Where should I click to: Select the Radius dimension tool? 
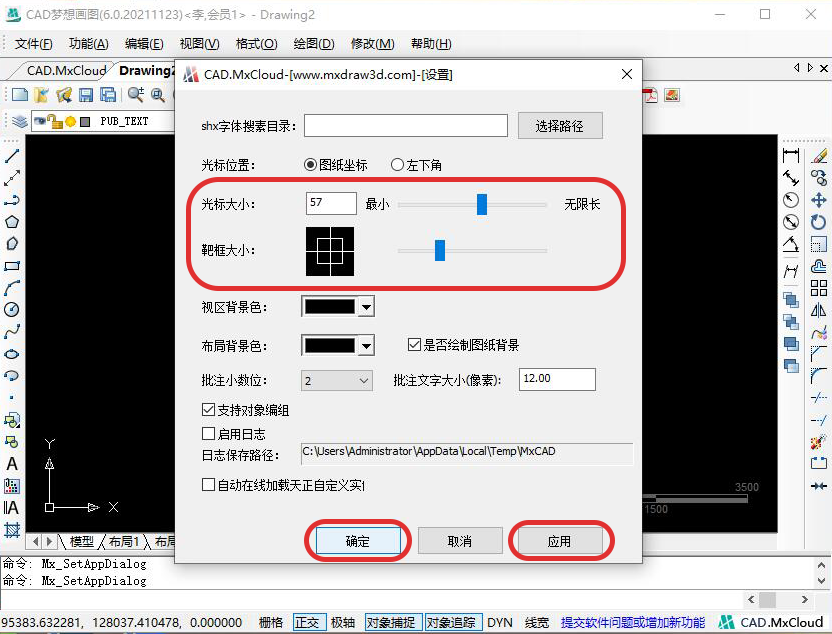tap(791, 200)
